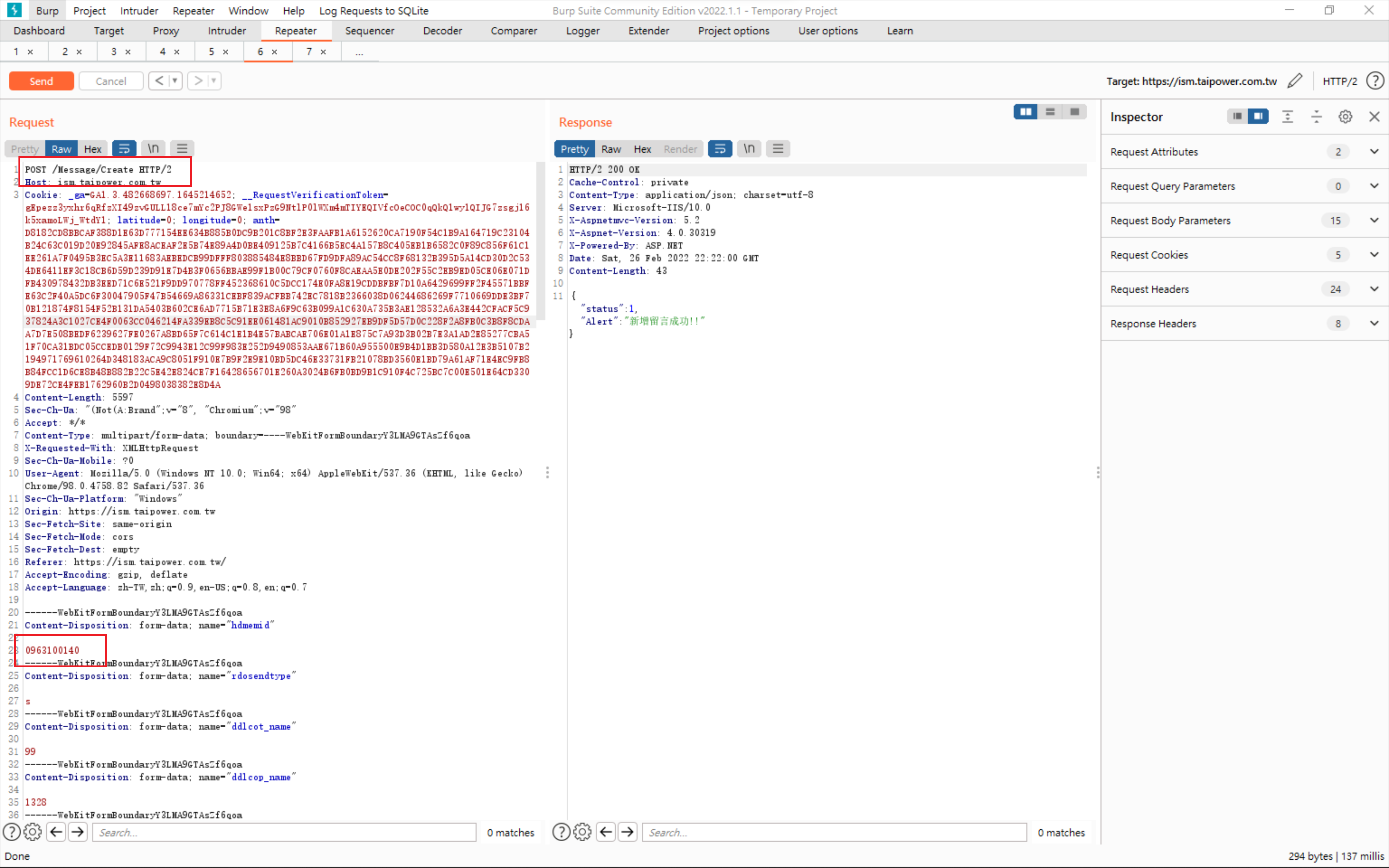Click the Send button
Screen dimensions: 1389x868
pos(41,81)
